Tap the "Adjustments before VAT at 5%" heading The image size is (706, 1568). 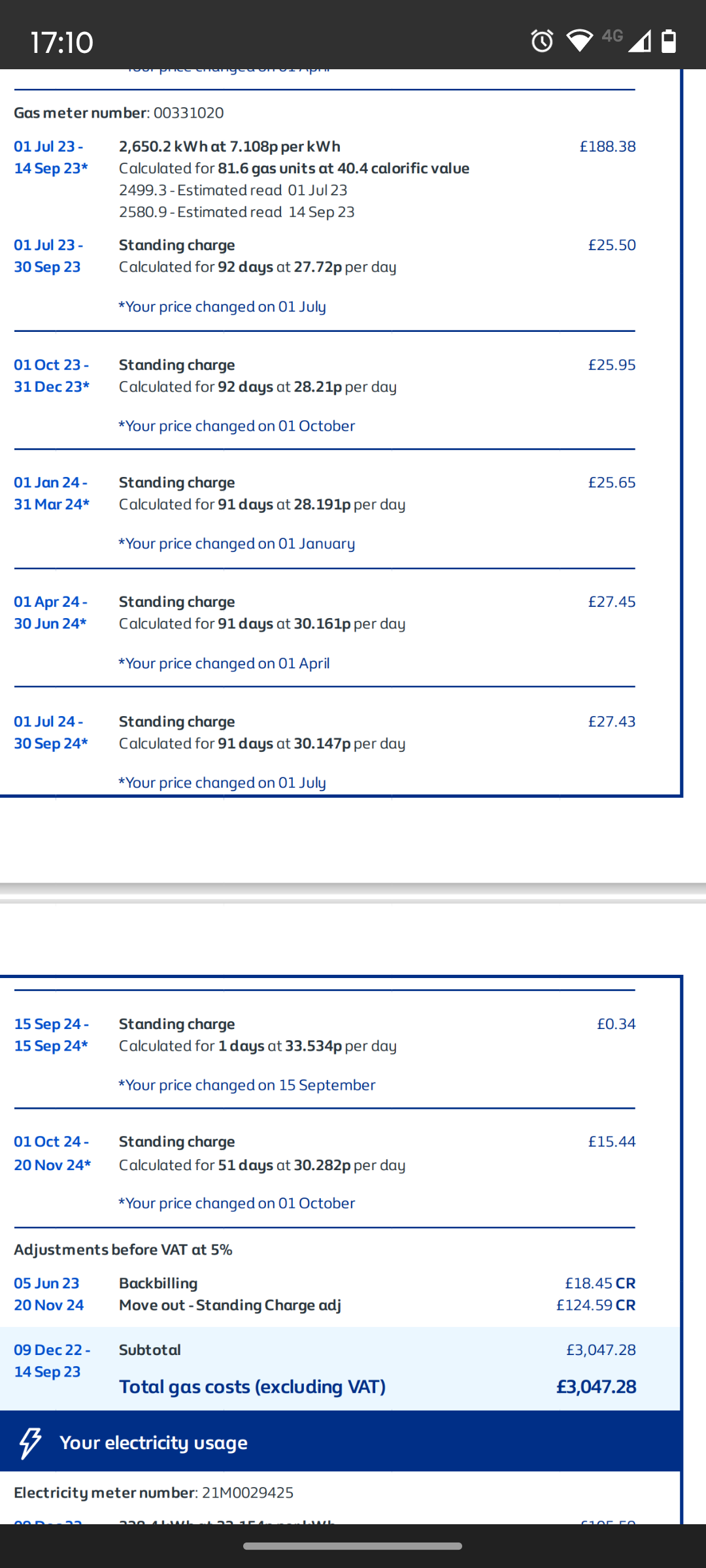pos(124,1250)
